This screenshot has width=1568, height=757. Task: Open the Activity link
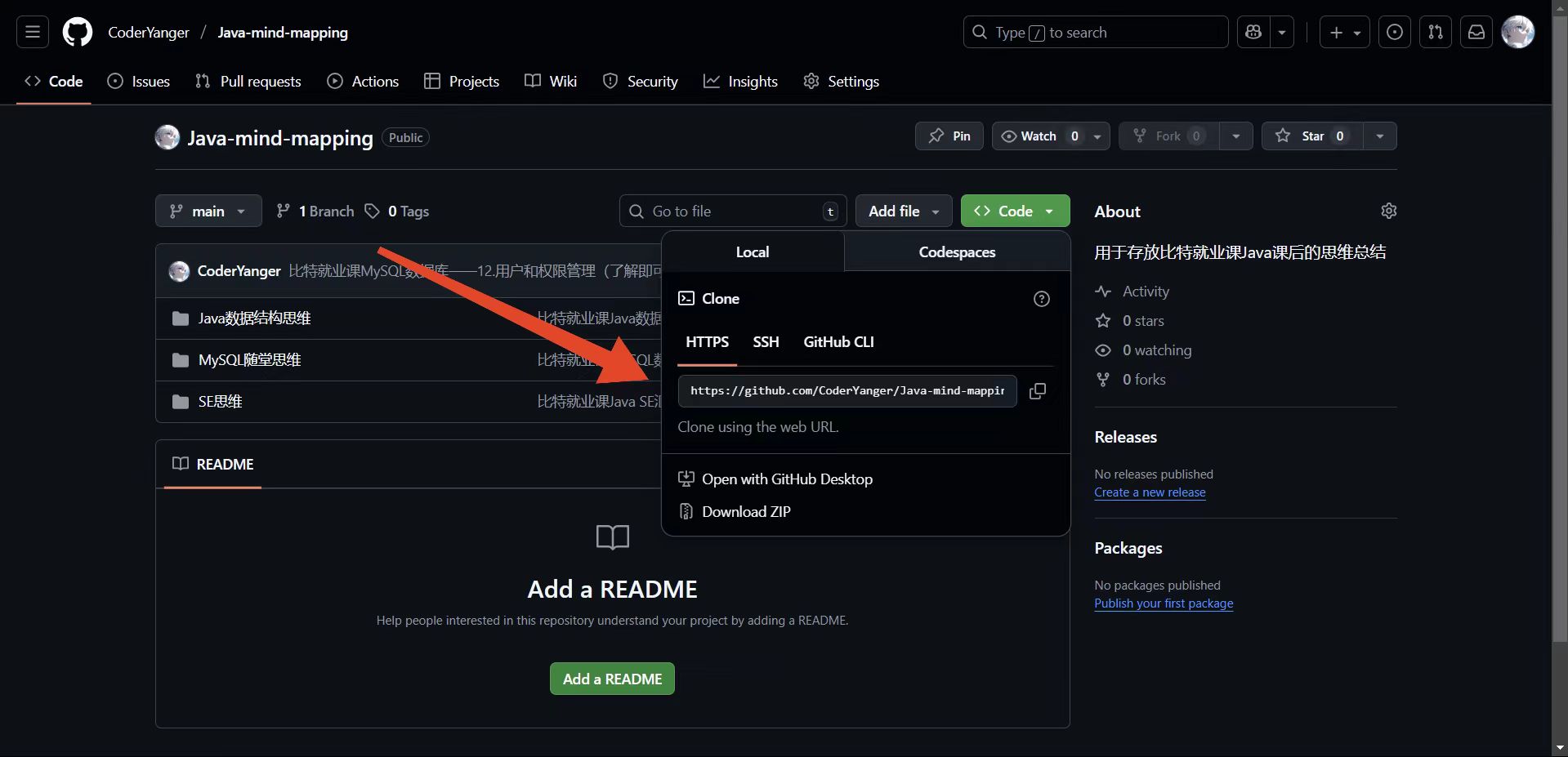pyautogui.click(x=1133, y=291)
